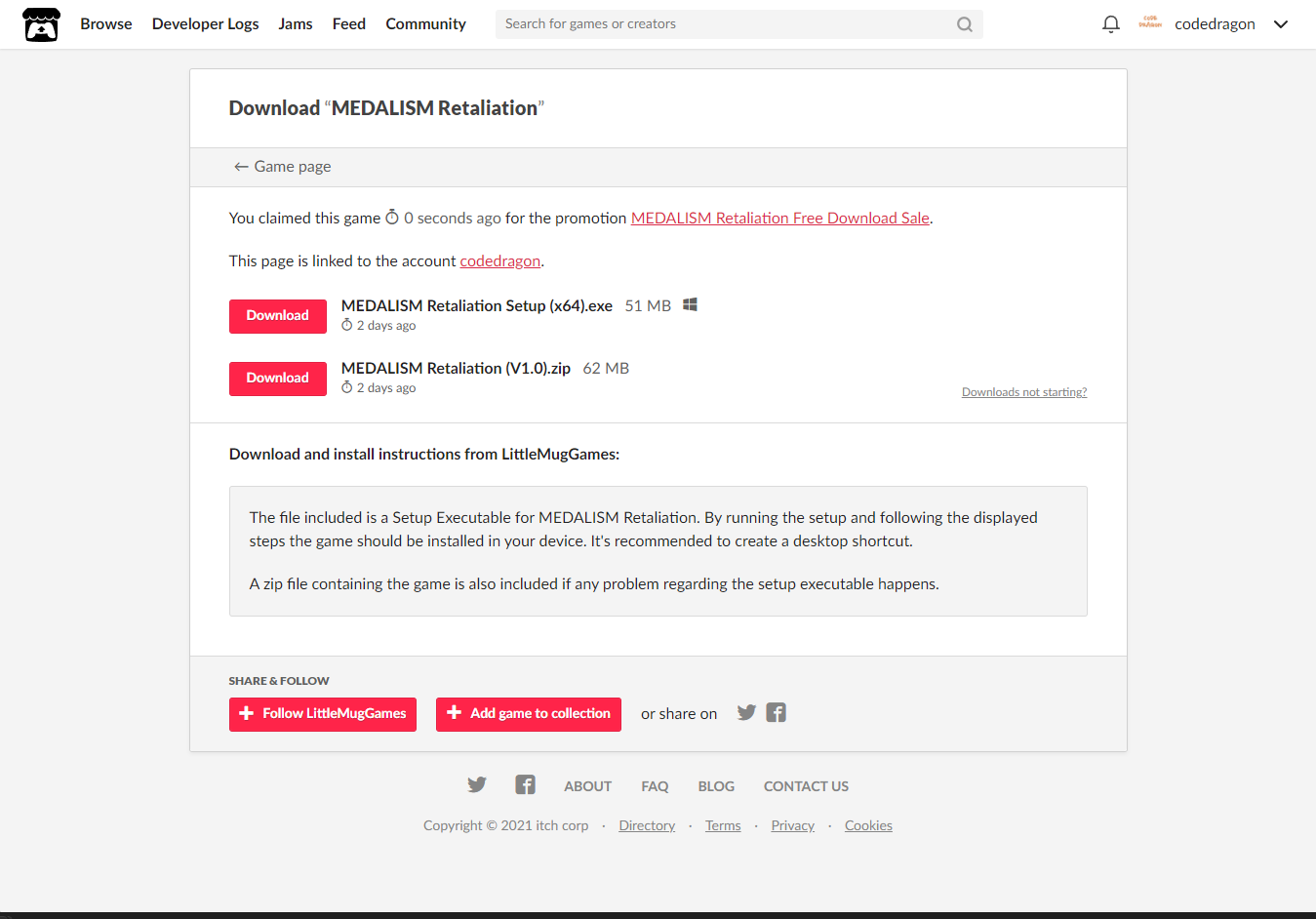
Task: Follow LittleMugGames
Action: pyautogui.click(x=323, y=714)
